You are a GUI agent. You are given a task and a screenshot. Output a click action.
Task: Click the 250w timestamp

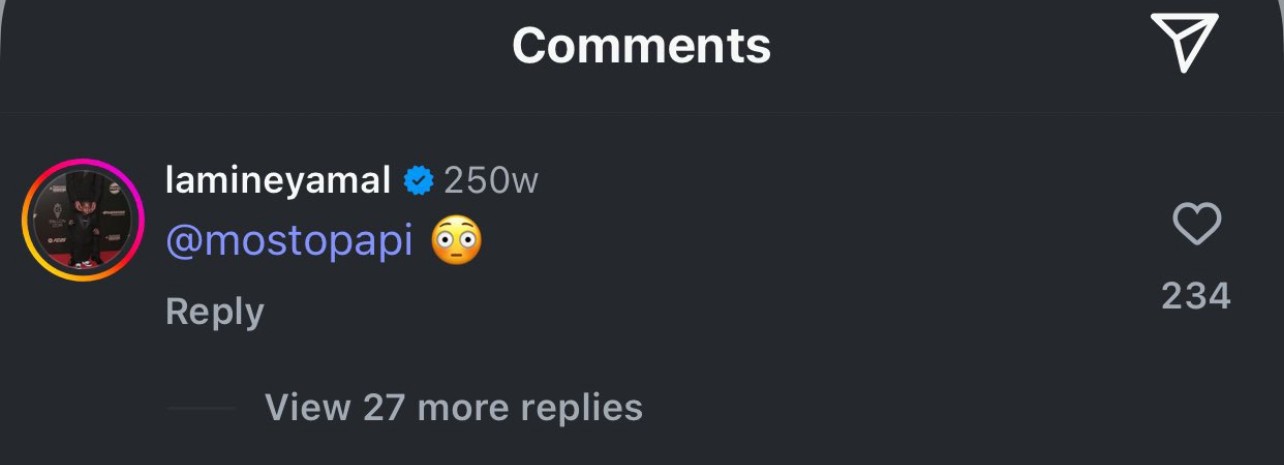pos(491,181)
